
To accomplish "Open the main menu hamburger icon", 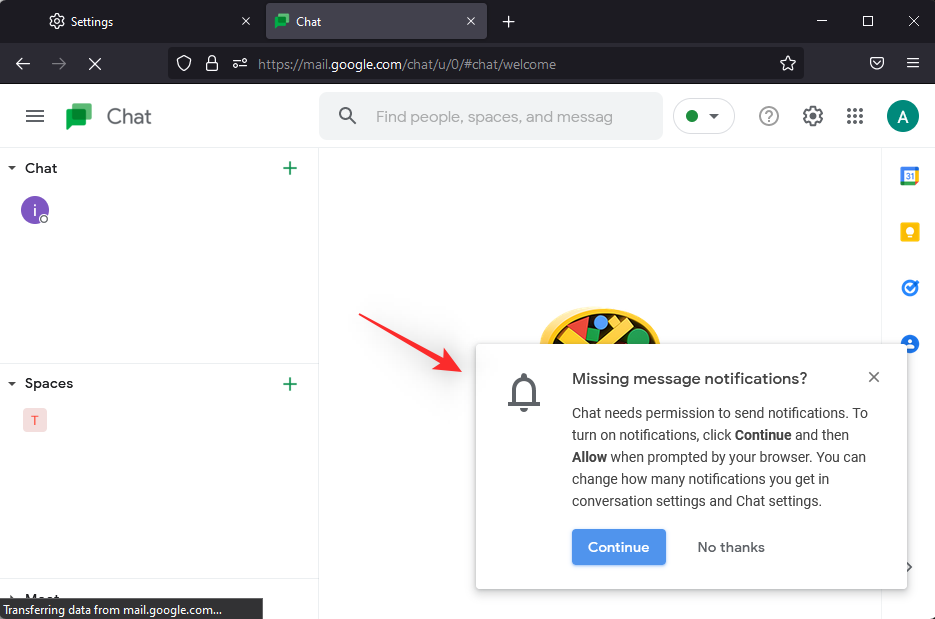I will (x=35, y=116).
